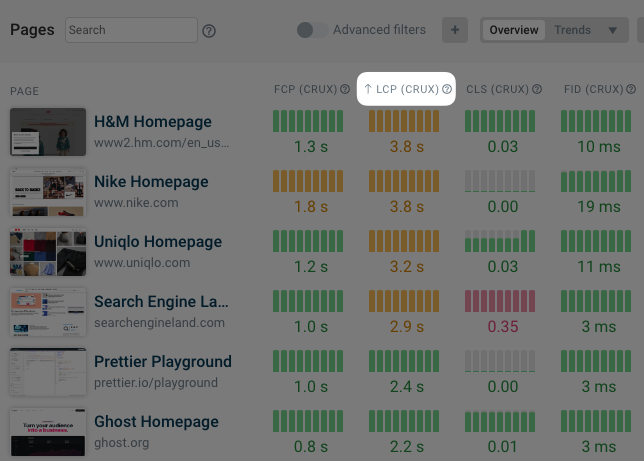The width and height of the screenshot is (644, 461).
Task: Click the Nike Homepage thumbnail
Action: point(48,192)
